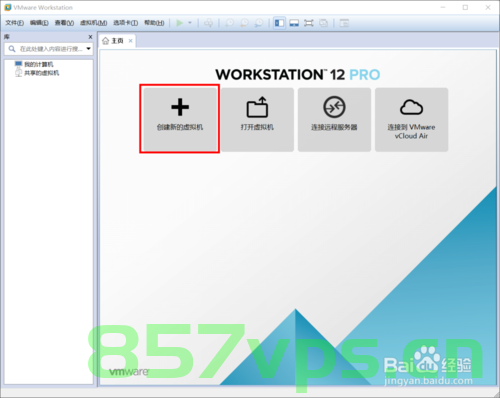
Task: Toggle the library sidebar view icon
Action: 279,23
